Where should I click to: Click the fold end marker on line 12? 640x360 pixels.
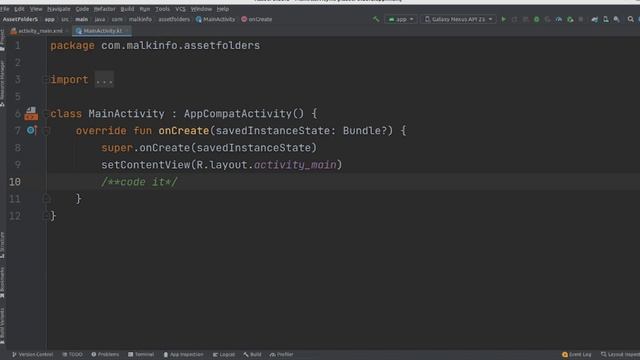pos(46,216)
